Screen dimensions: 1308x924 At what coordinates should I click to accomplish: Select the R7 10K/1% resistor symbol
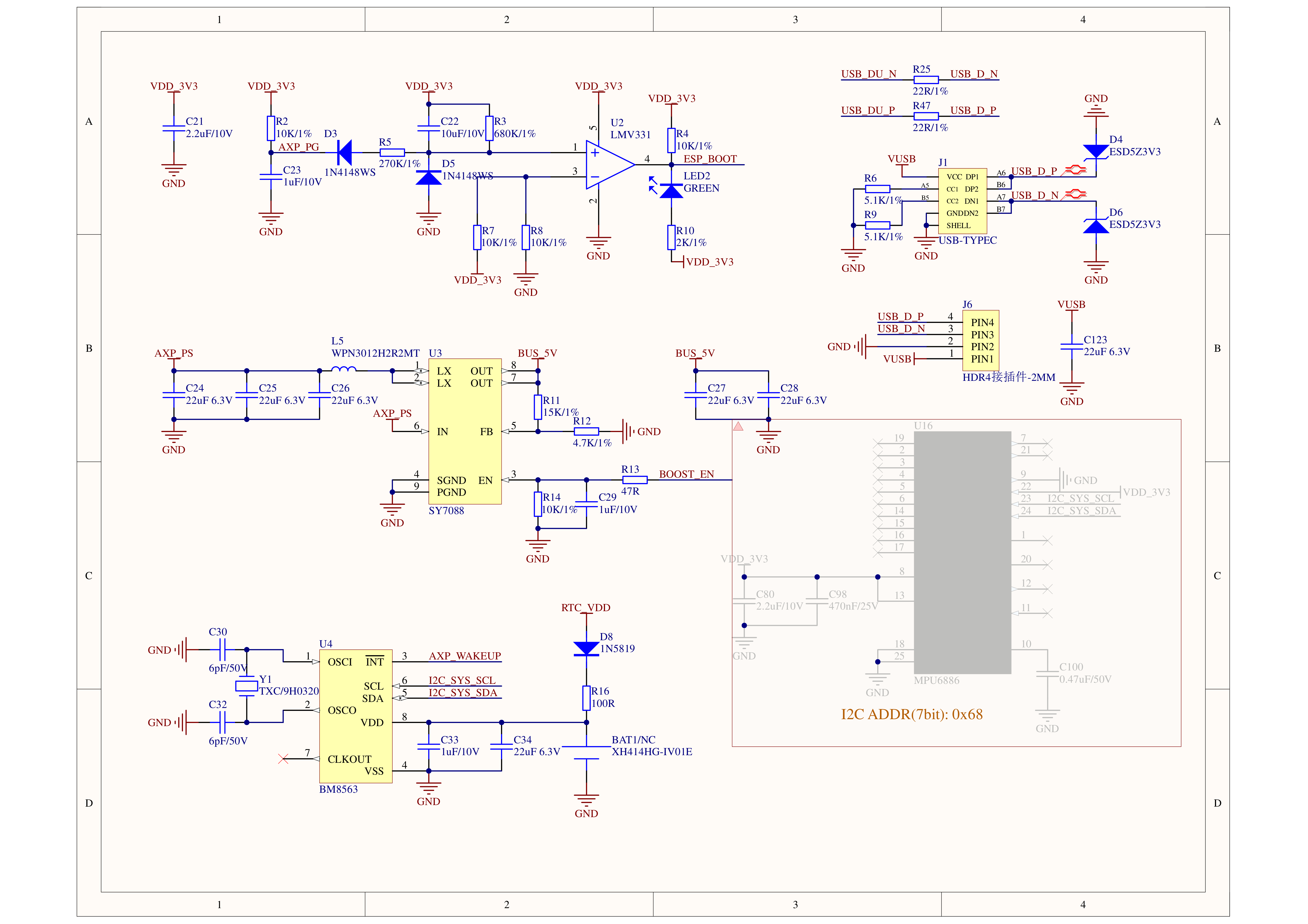pyautogui.click(x=477, y=237)
